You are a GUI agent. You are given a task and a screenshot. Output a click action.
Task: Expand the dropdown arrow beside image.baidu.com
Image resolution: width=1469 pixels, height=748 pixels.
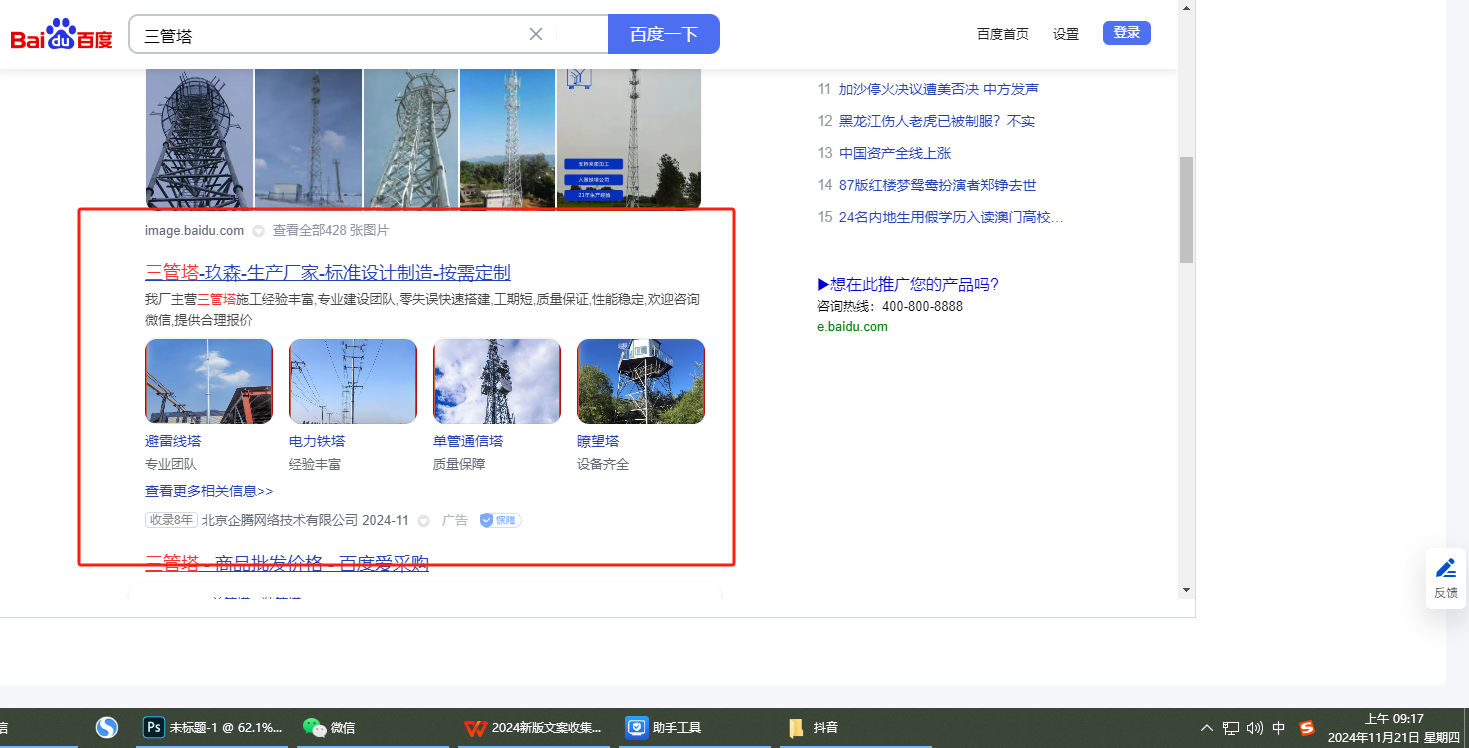click(x=258, y=231)
